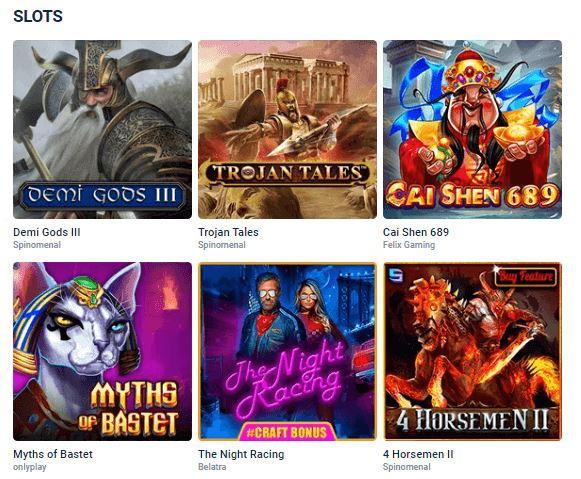Click the #CRAFT BONUS banner on Night Racing
This screenshot has height=479, width=581.
[x=287, y=432]
